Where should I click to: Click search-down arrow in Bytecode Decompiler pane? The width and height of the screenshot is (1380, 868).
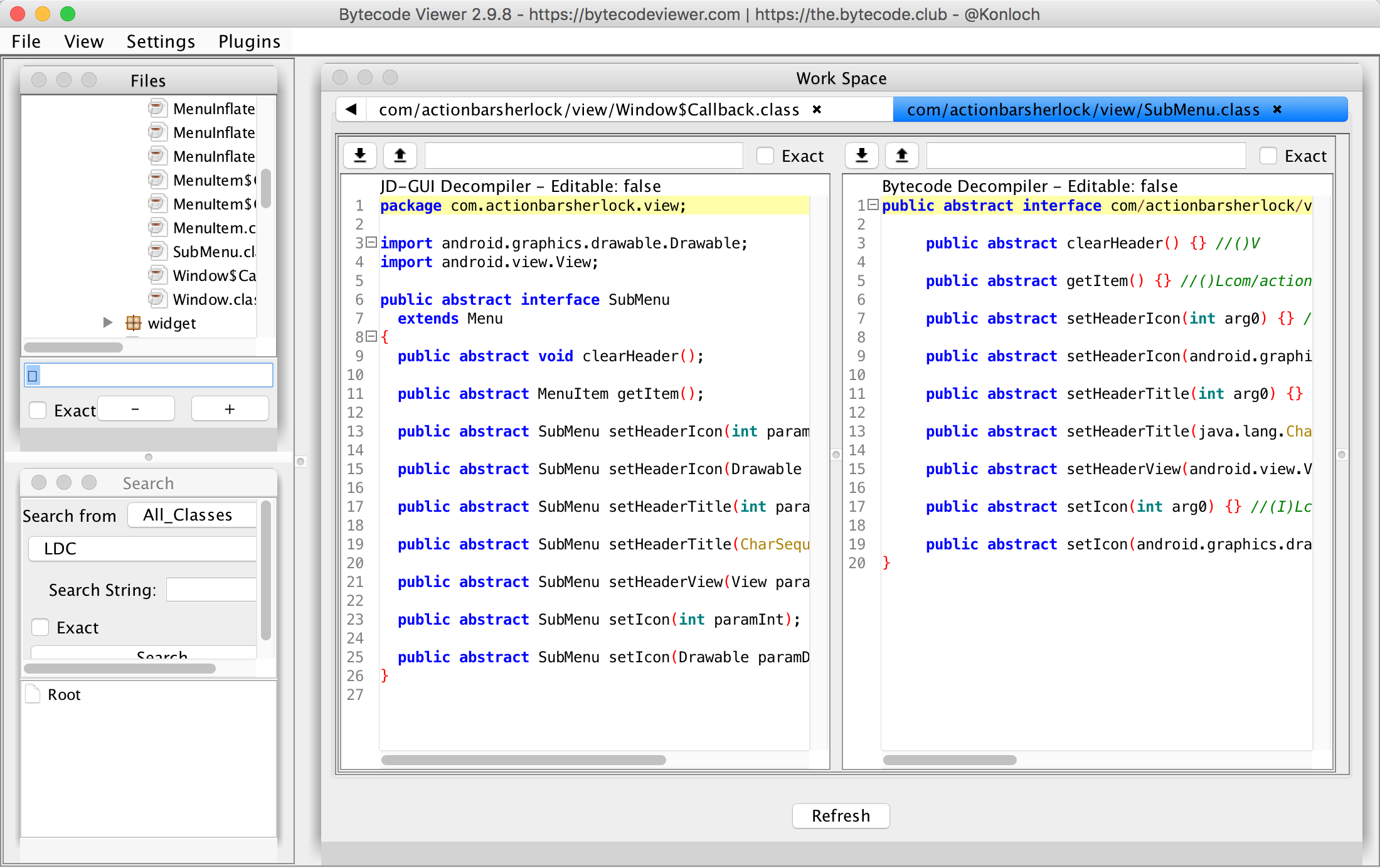click(x=862, y=156)
